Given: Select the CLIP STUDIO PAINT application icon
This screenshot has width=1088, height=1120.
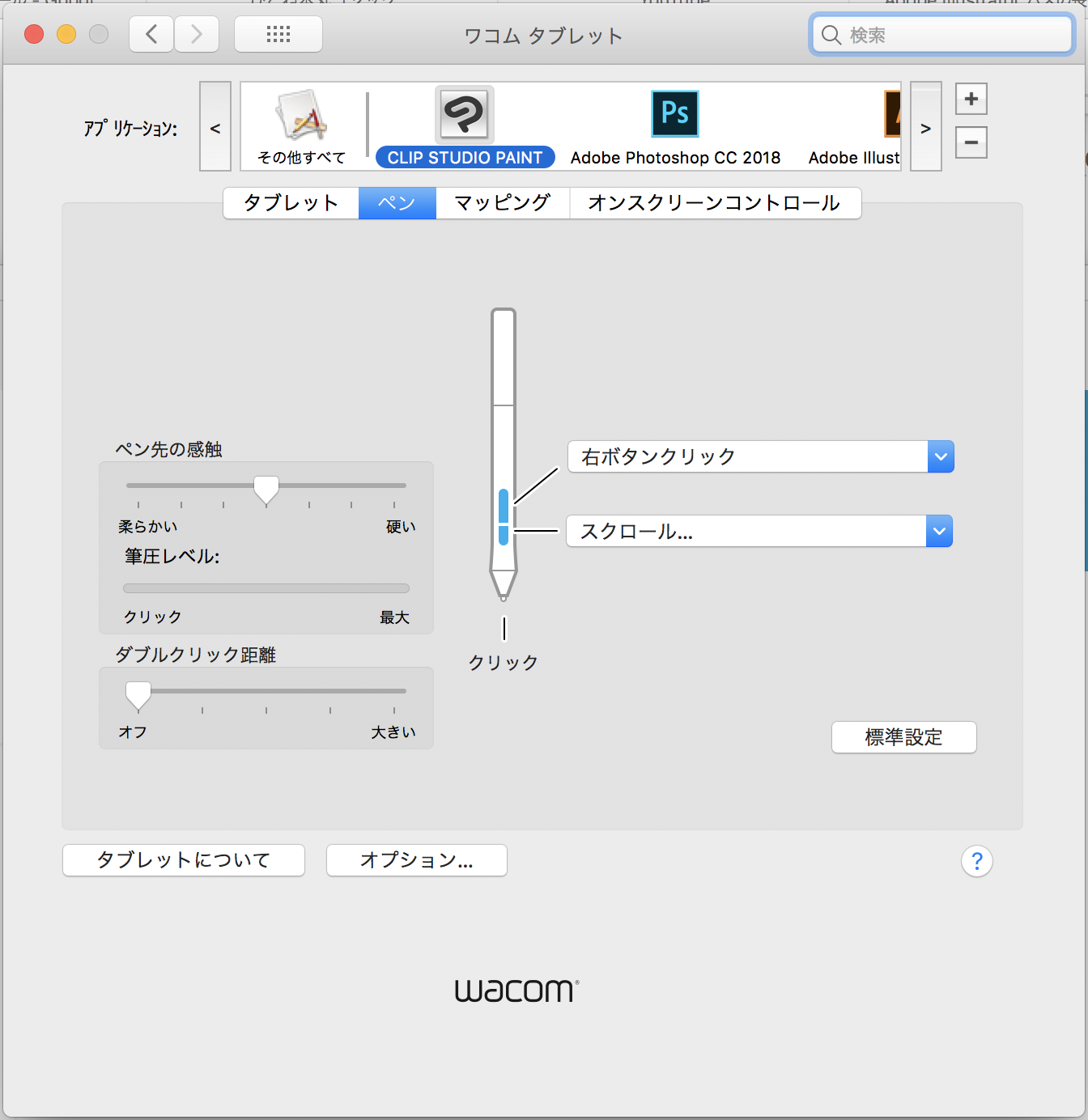Looking at the screenshot, I should [x=465, y=115].
